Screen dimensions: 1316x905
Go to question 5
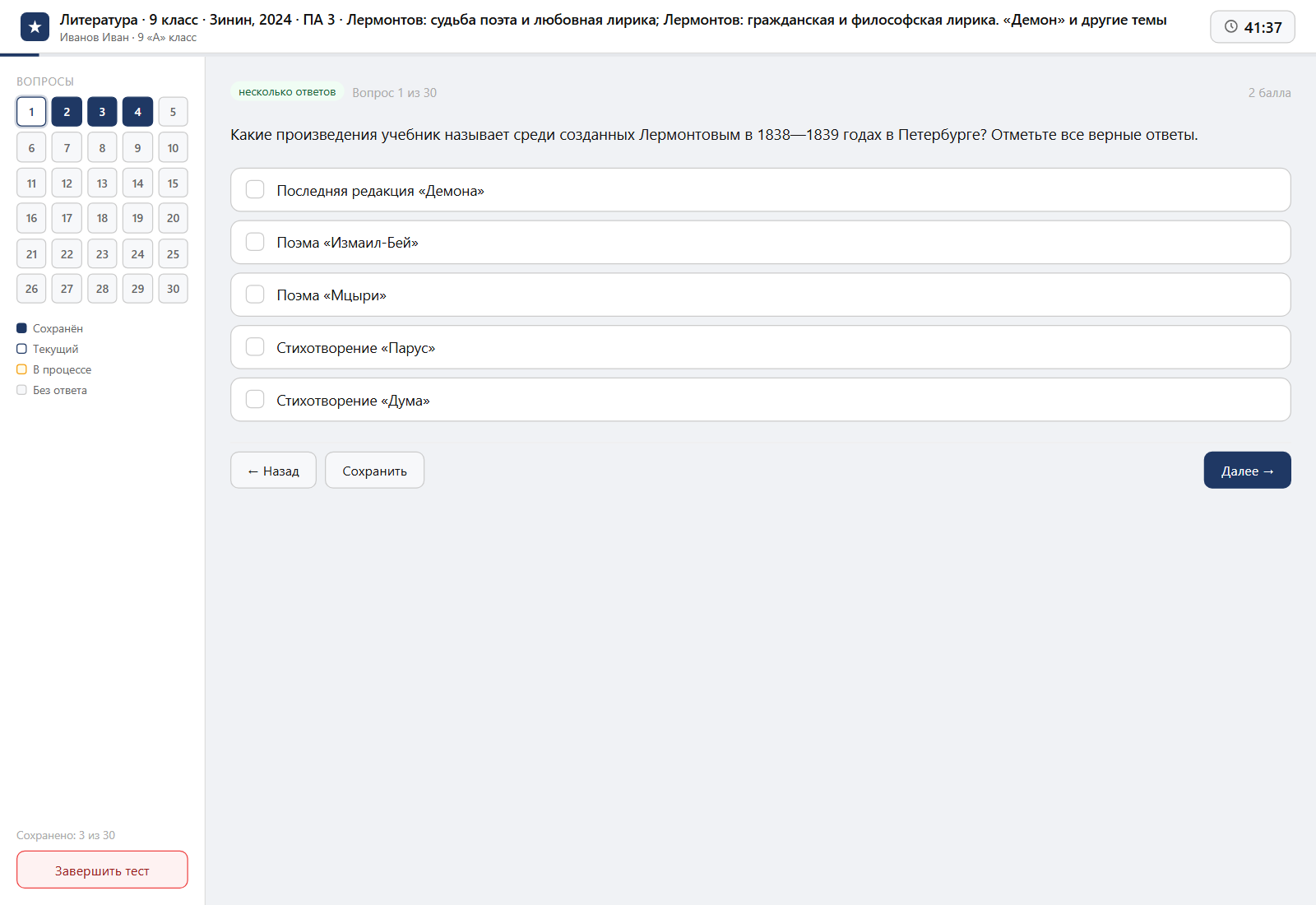[x=173, y=112]
